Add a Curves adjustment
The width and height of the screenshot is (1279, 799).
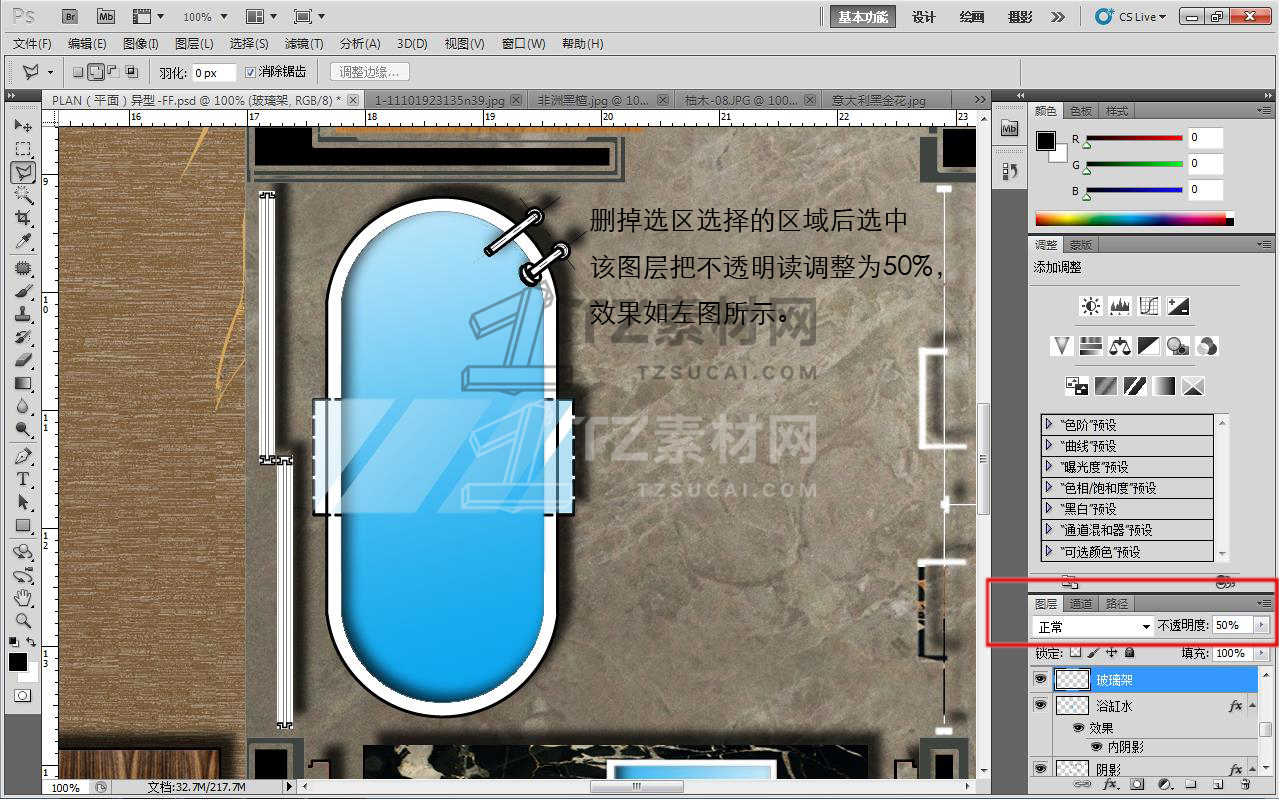(x=1149, y=306)
